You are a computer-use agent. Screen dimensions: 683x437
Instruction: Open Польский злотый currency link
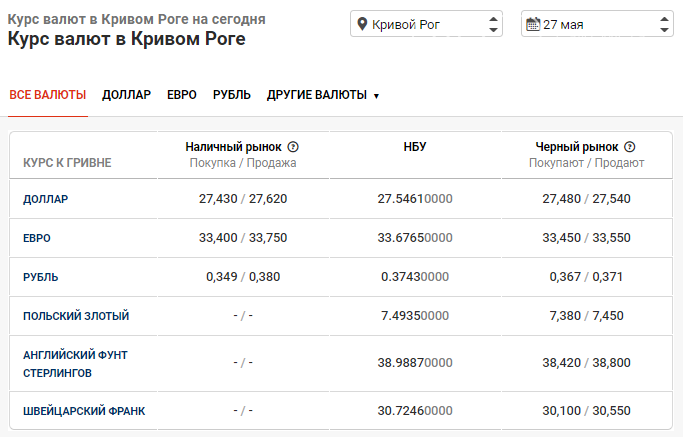(76, 316)
